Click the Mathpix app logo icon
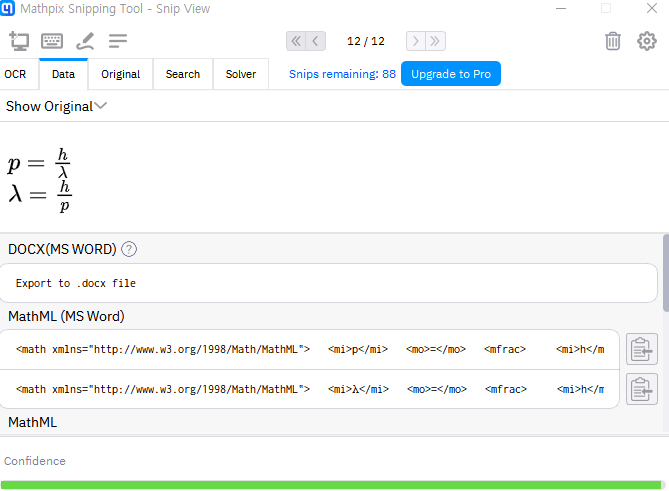The image size is (669, 491). 7,8
